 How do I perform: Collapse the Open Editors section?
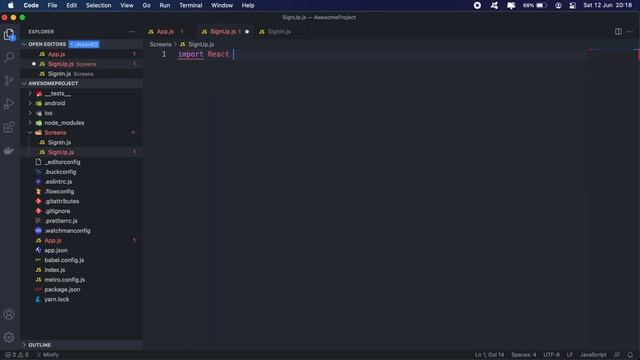24,44
